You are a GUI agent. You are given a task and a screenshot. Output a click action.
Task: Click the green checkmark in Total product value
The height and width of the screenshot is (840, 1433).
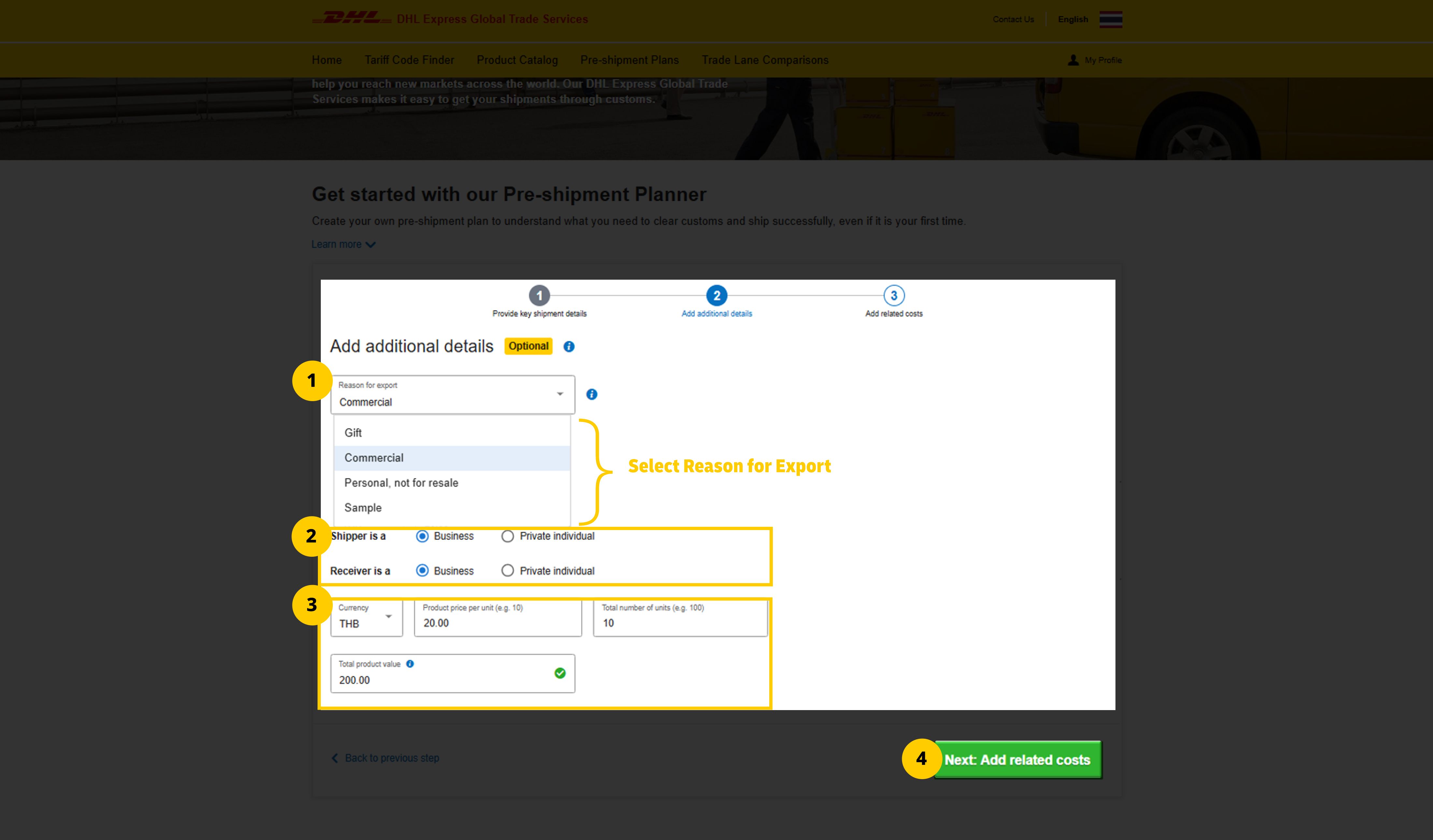pyautogui.click(x=560, y=674)
